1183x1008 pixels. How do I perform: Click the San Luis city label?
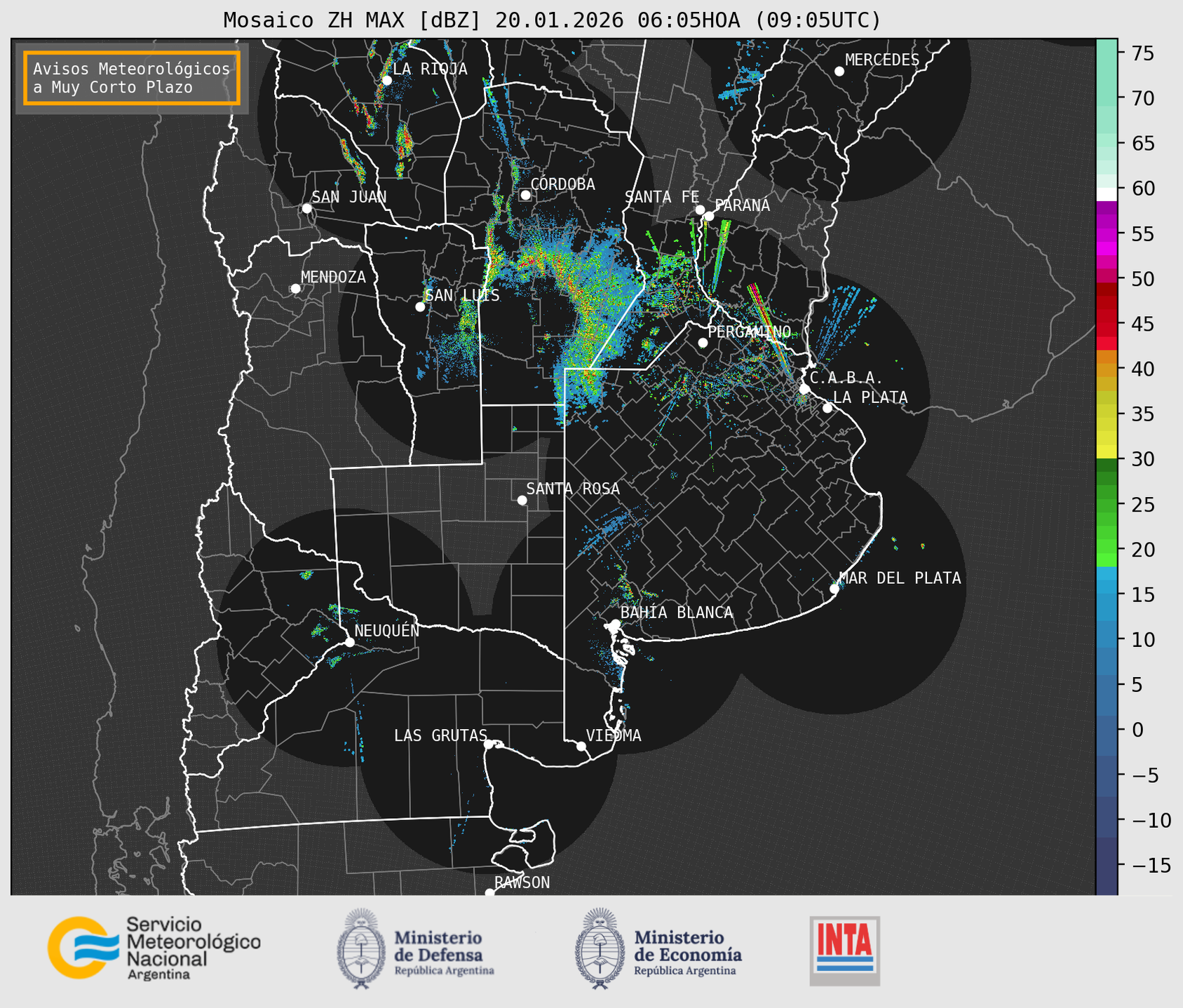tap(462, 296)
